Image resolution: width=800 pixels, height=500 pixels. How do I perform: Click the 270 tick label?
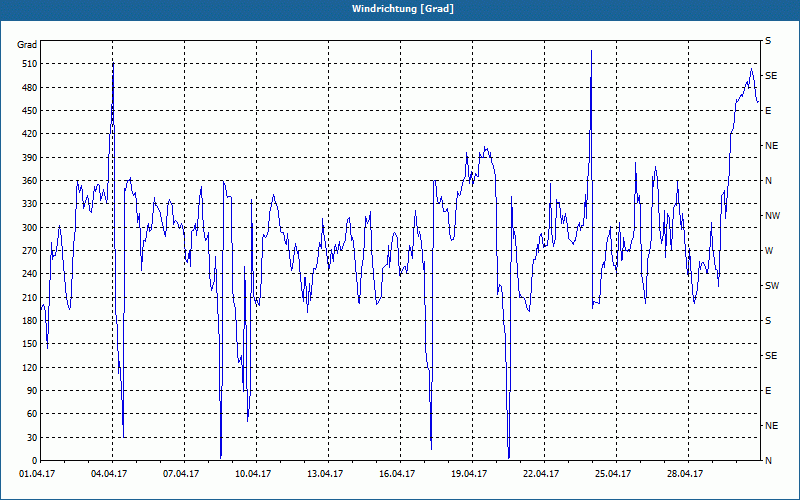pyautogui.click(x=30, y=251)
